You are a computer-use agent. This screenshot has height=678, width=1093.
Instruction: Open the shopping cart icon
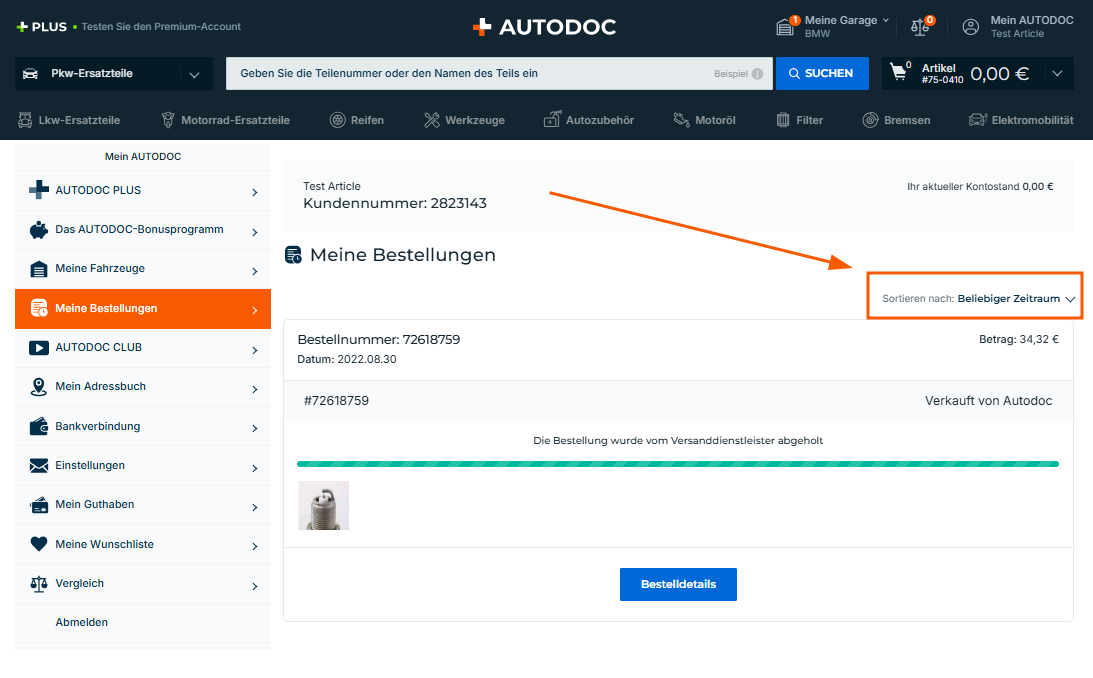900,73
